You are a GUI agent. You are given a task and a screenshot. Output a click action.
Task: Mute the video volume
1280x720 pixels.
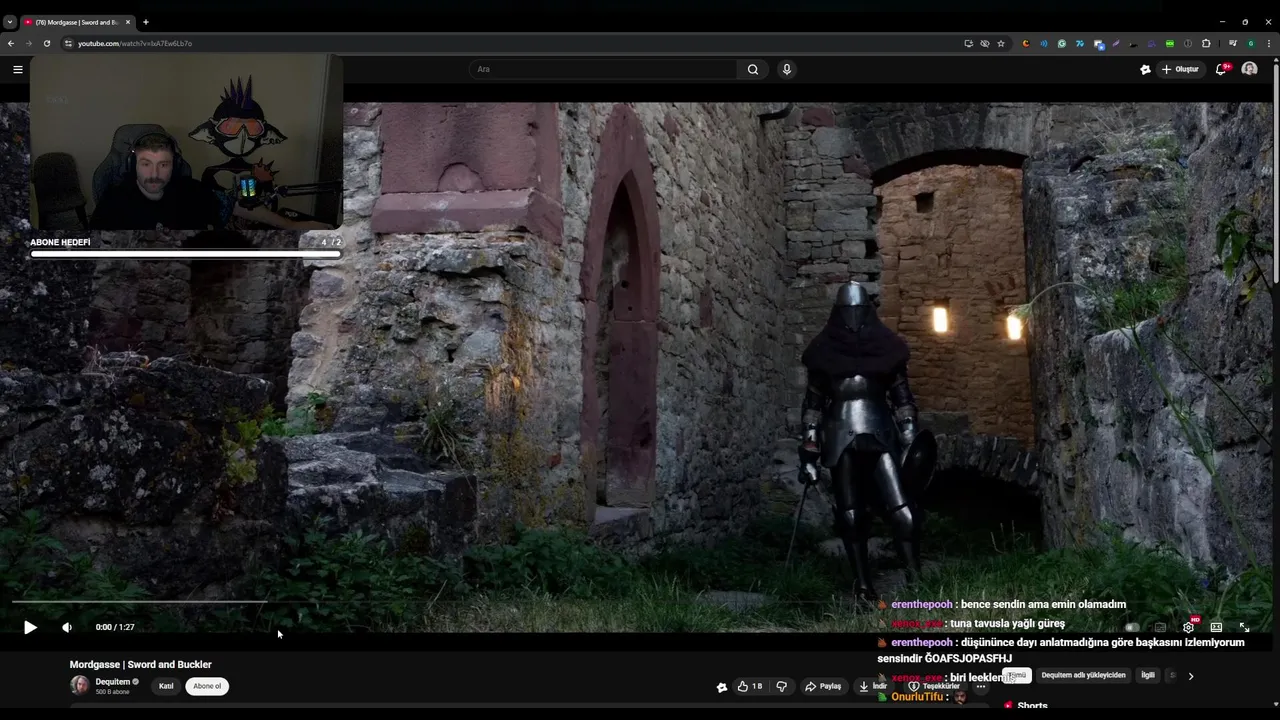pos(67,627)
